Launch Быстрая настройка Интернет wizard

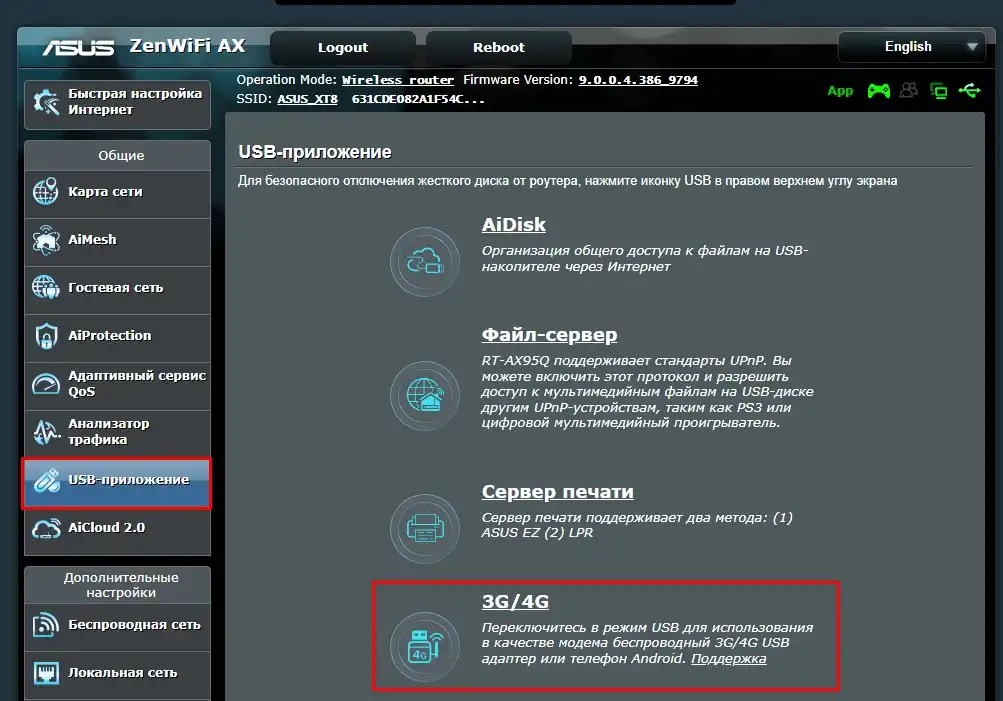(x=117, y=102)
